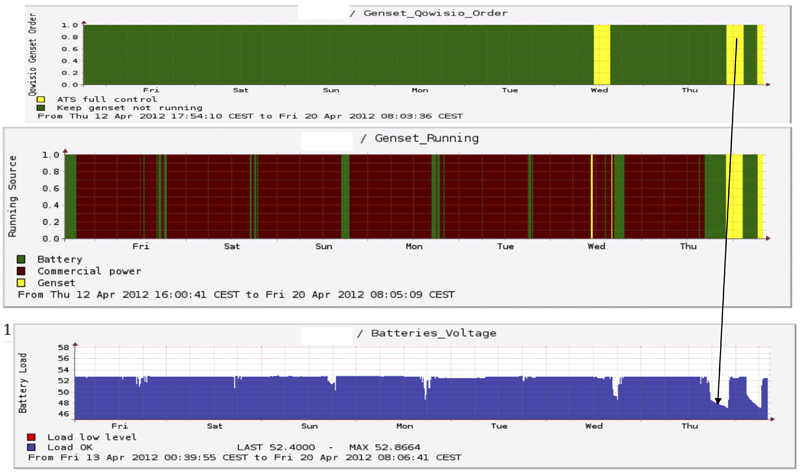800x472 pixels.
Task: Click the 'Commercial power' legend label
Action: pos(89,271)
